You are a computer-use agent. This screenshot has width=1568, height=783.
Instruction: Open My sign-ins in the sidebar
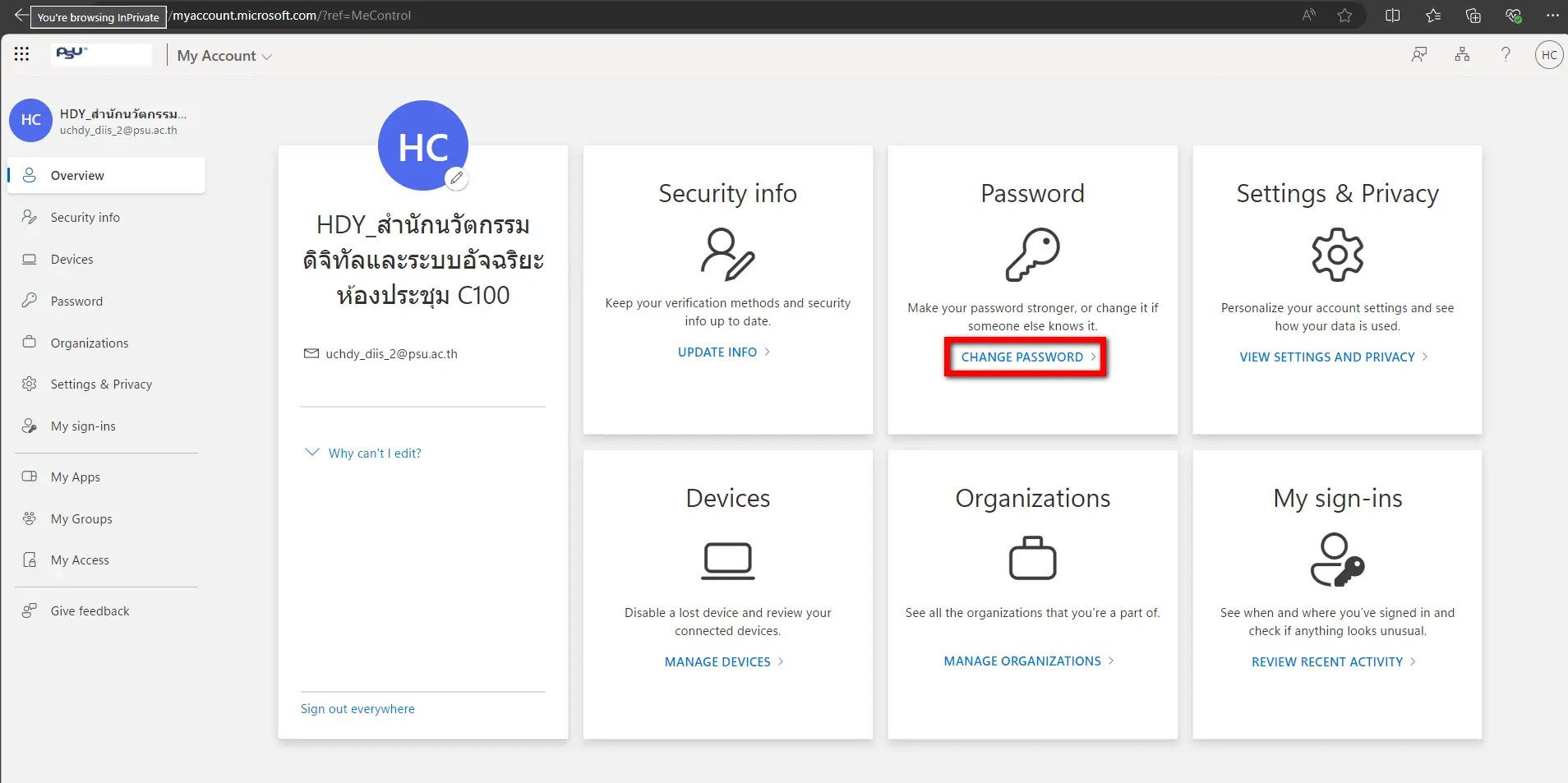pos(106,426)
